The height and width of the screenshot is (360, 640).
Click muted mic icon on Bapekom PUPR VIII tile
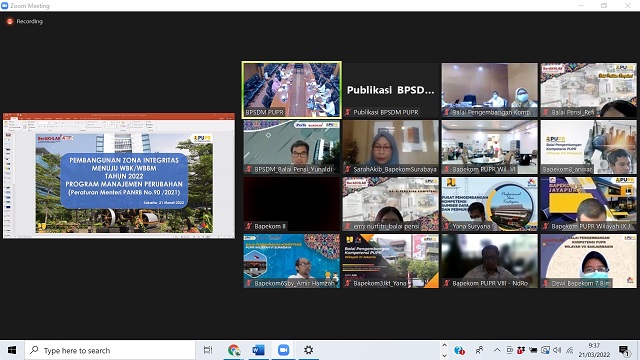447,283
